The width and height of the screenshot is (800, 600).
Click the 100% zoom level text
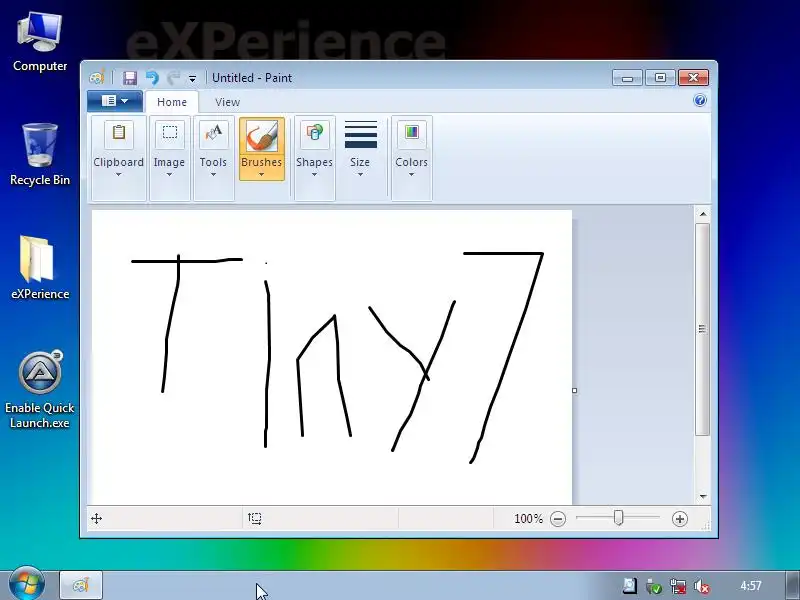point(528,519)
